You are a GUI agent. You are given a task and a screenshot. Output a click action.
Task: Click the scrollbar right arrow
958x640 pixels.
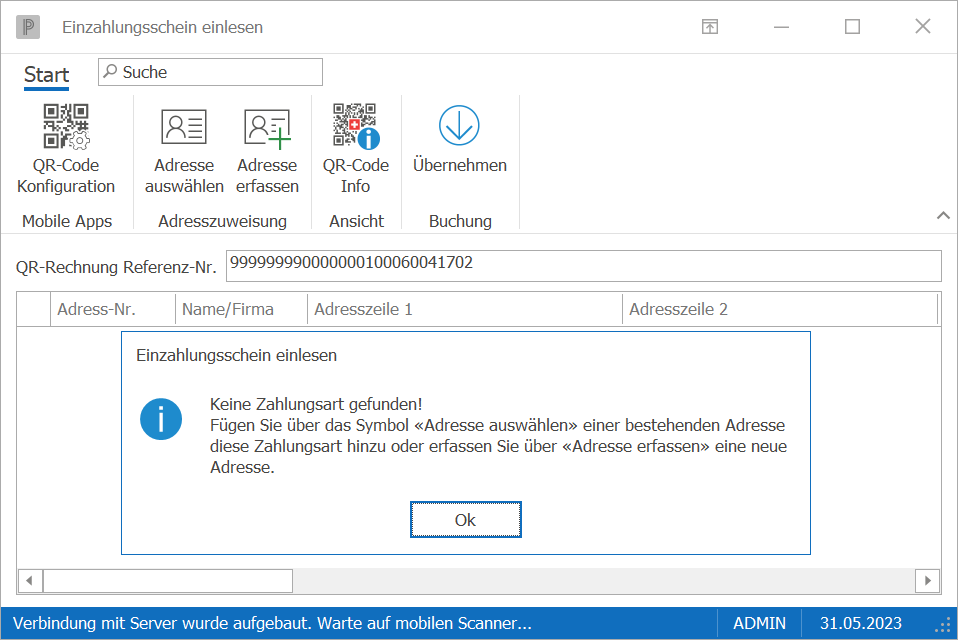click(927, 581)
